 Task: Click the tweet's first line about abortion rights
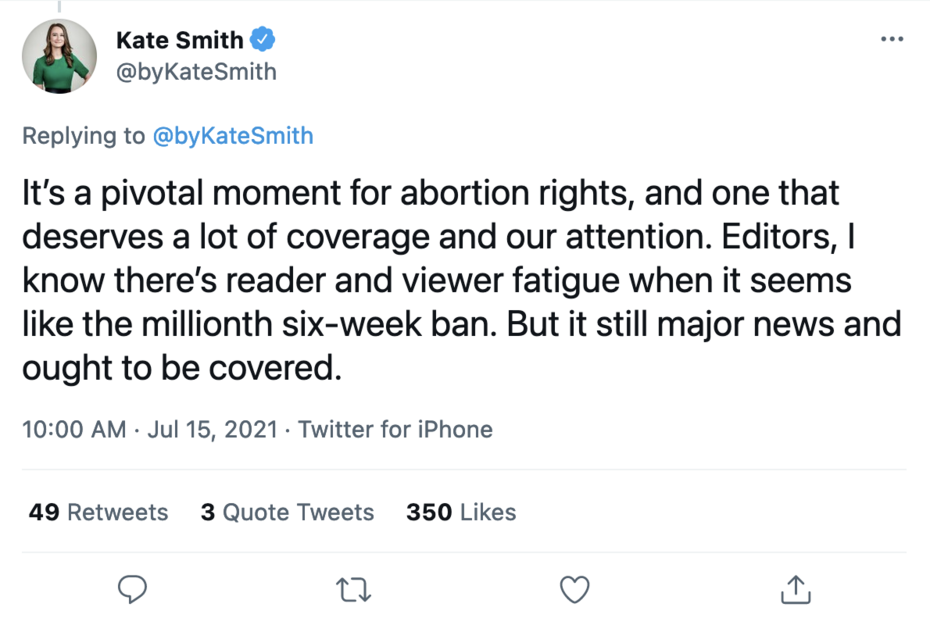click(430, 193)
